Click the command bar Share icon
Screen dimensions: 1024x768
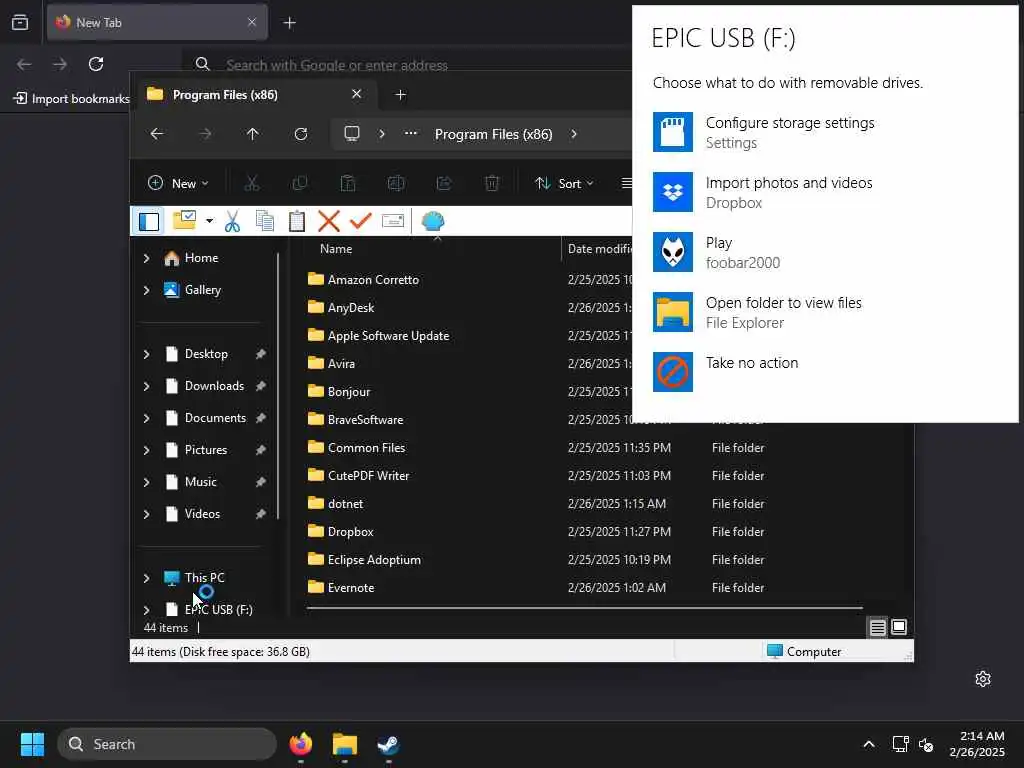444,184
